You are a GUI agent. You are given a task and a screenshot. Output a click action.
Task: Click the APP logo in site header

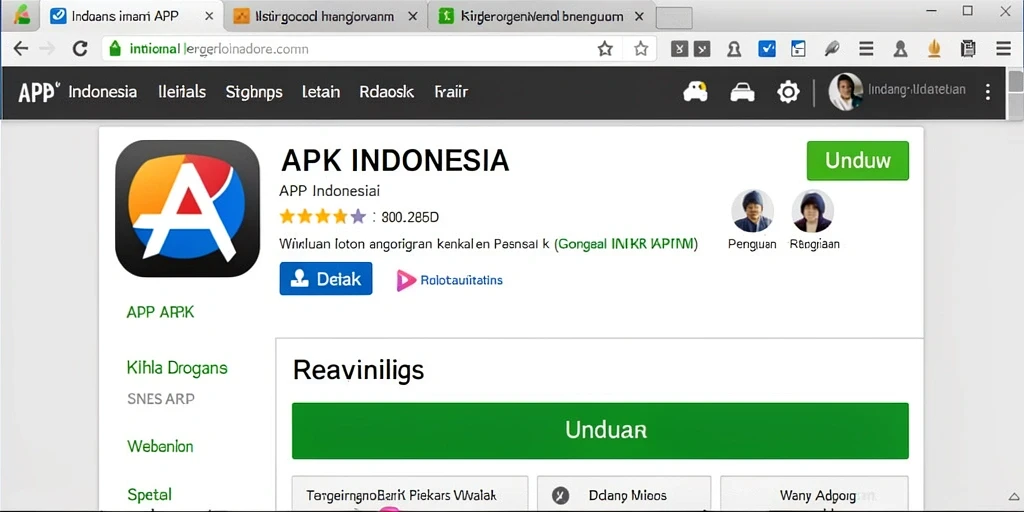(39, 92)
